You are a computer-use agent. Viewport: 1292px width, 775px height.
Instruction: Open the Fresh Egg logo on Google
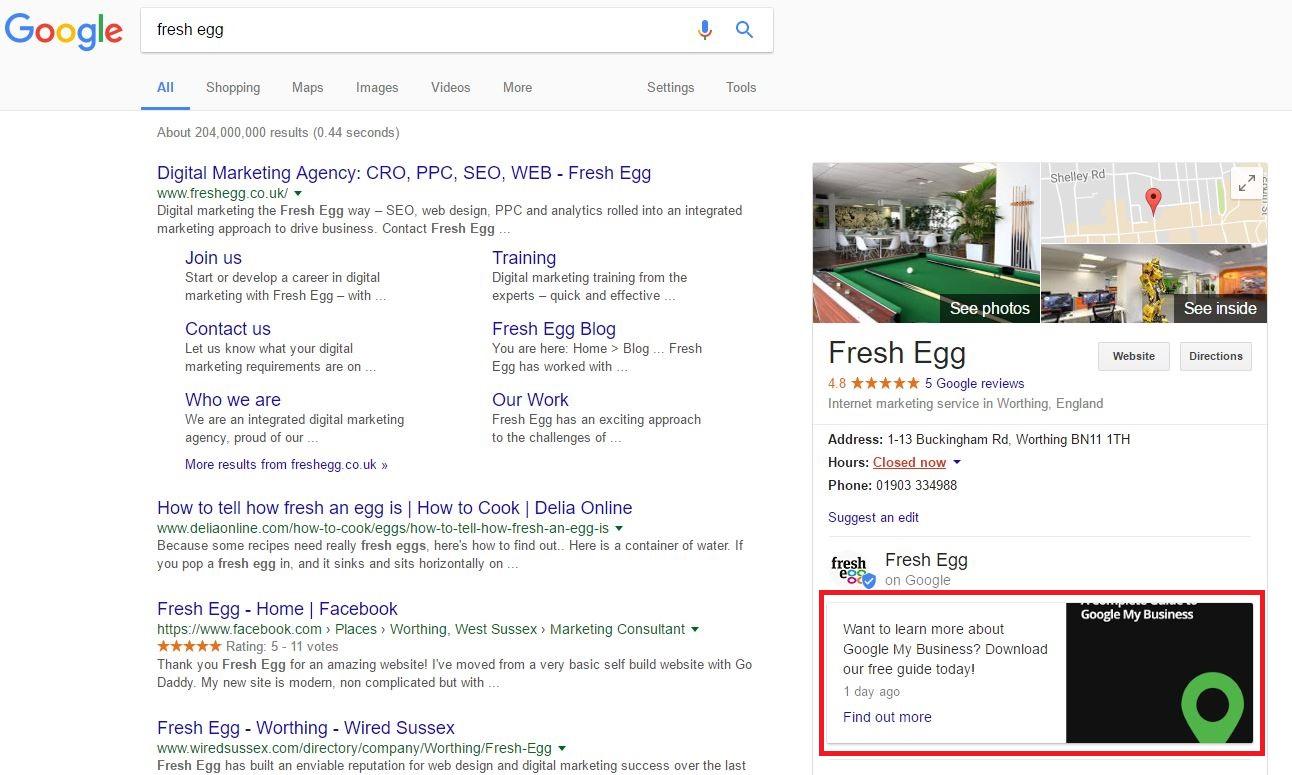851,569
